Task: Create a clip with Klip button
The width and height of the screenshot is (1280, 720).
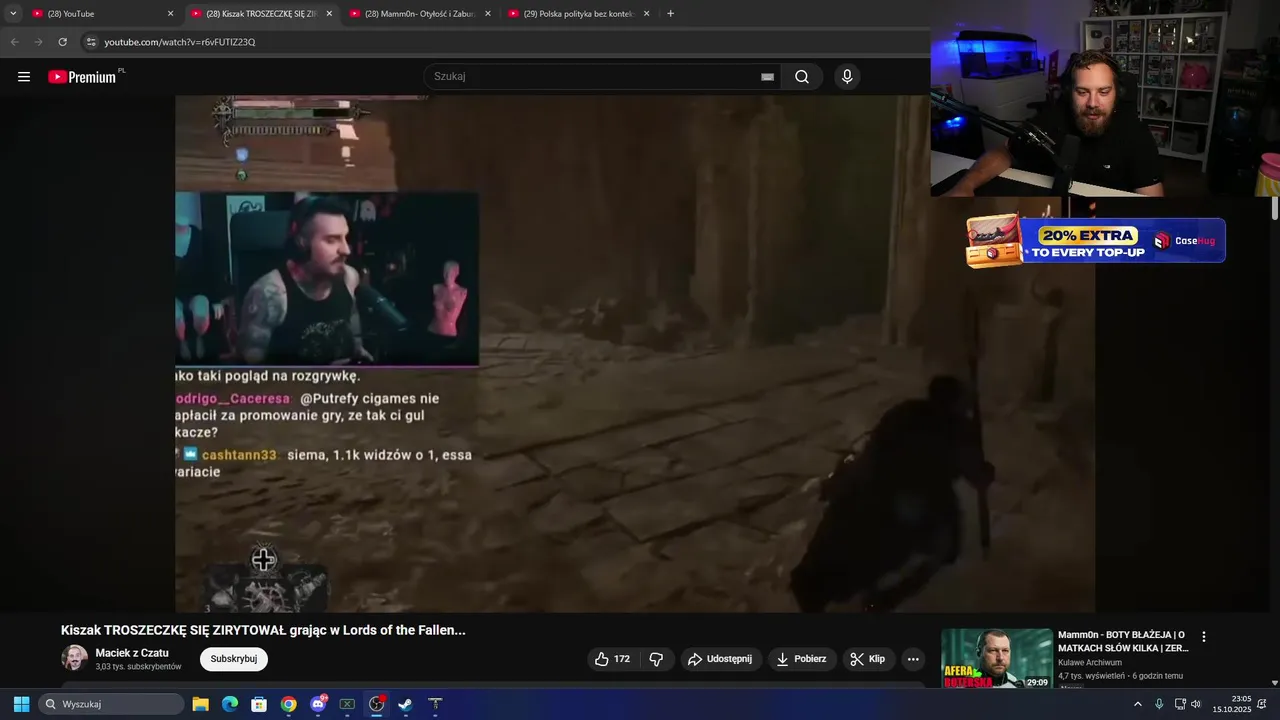Action: 868,659
